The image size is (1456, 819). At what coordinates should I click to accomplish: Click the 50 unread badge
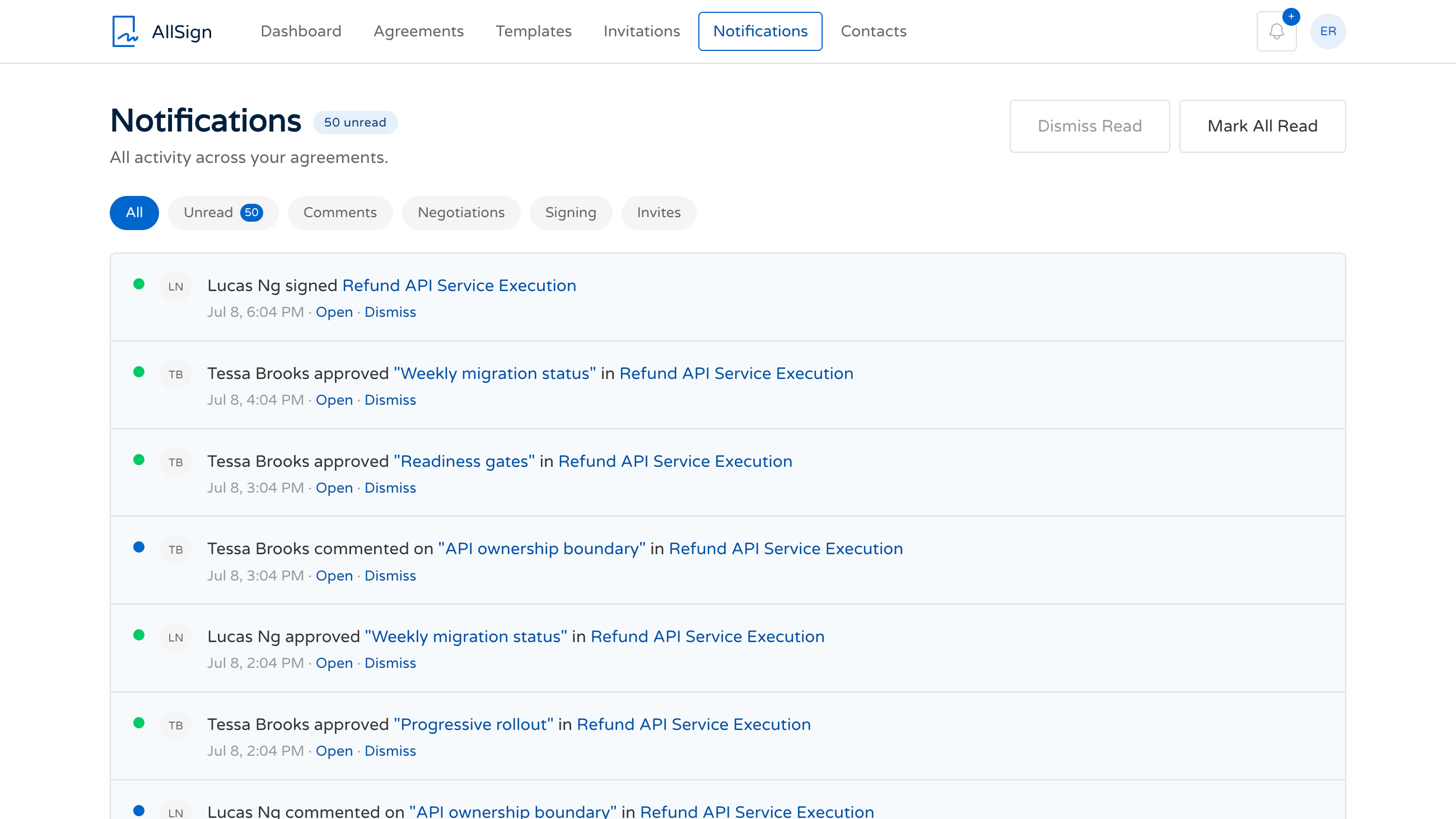click(x=355, y=122)
